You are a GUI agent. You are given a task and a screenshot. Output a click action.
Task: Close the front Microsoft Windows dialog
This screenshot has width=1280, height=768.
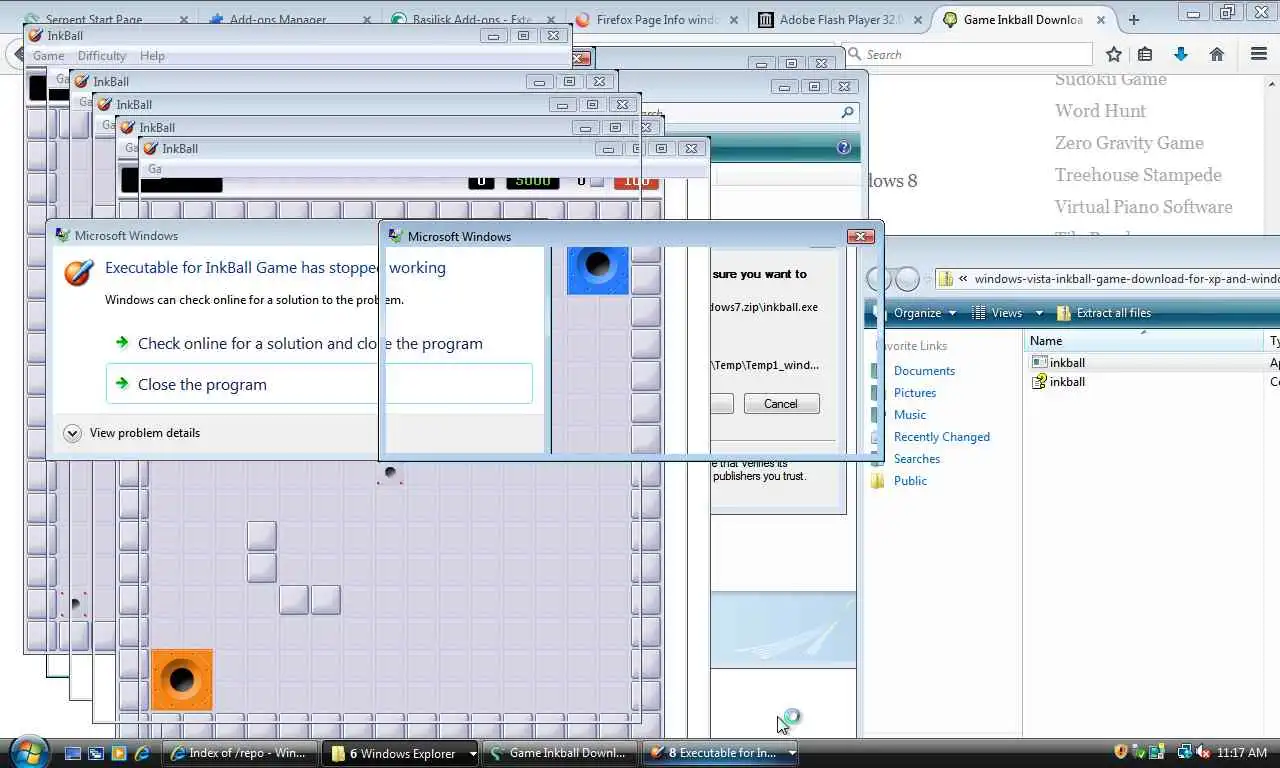click(x=860, y=237)
